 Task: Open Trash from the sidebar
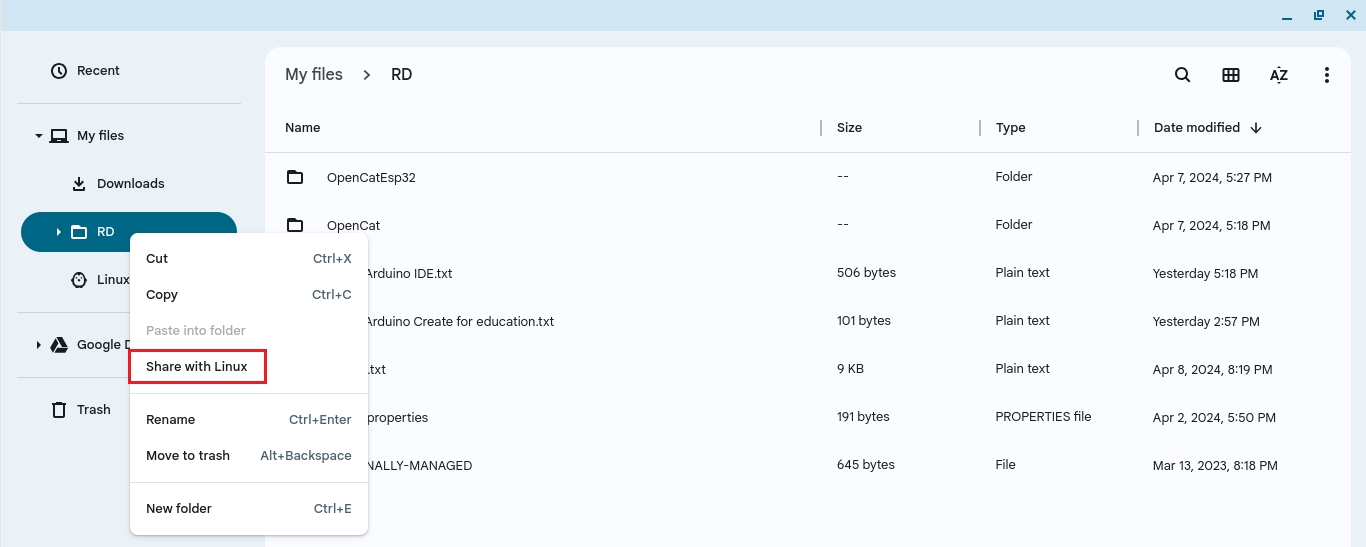[93, 409]
